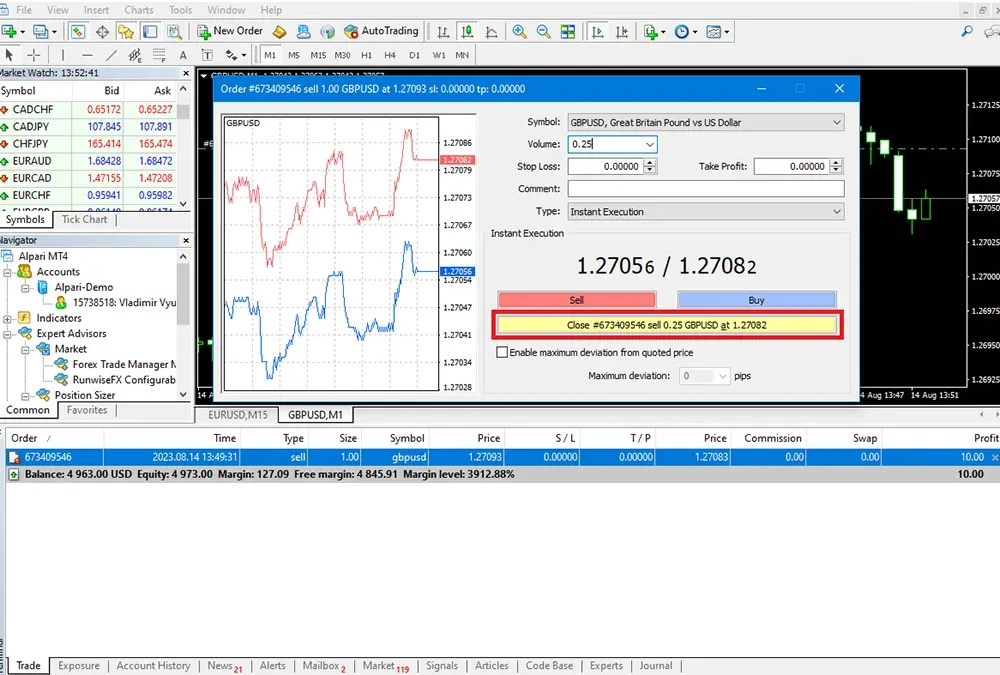Open the Tools menu
Viewport: 1000px width, 675px height.
pos(180,10)
